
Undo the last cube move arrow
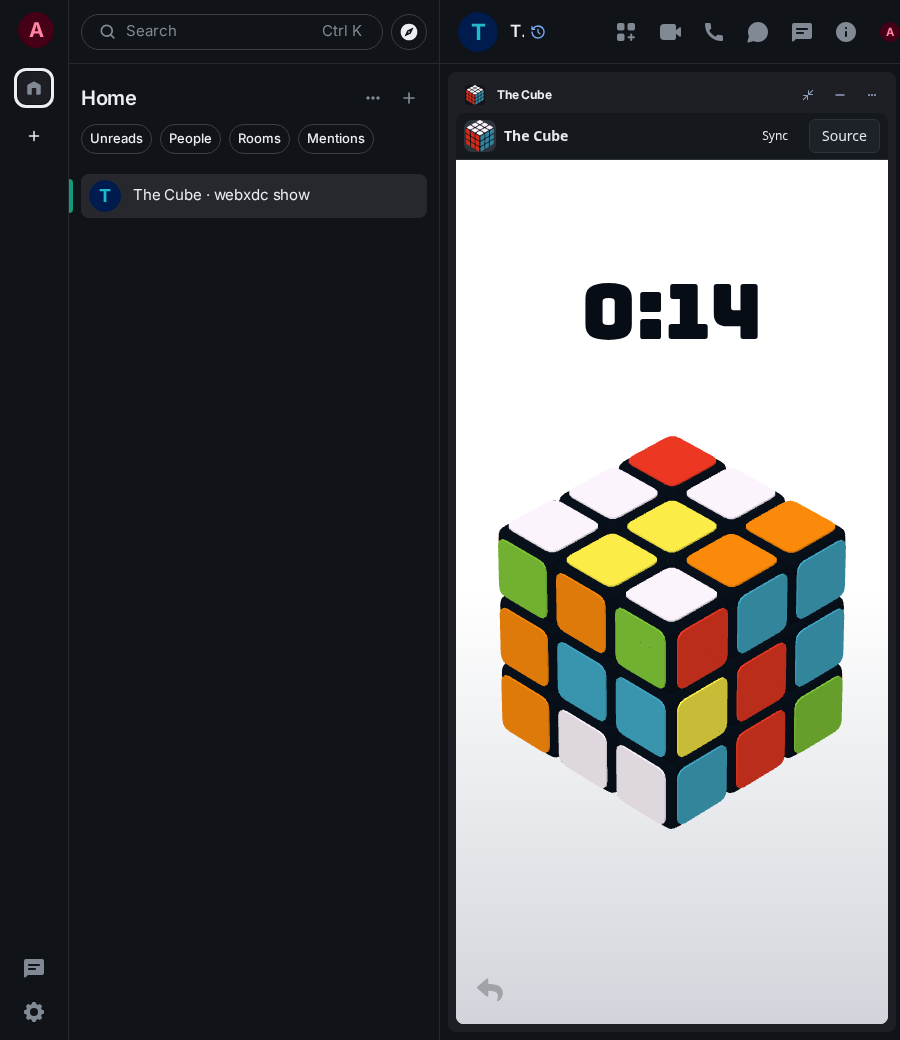490,990
